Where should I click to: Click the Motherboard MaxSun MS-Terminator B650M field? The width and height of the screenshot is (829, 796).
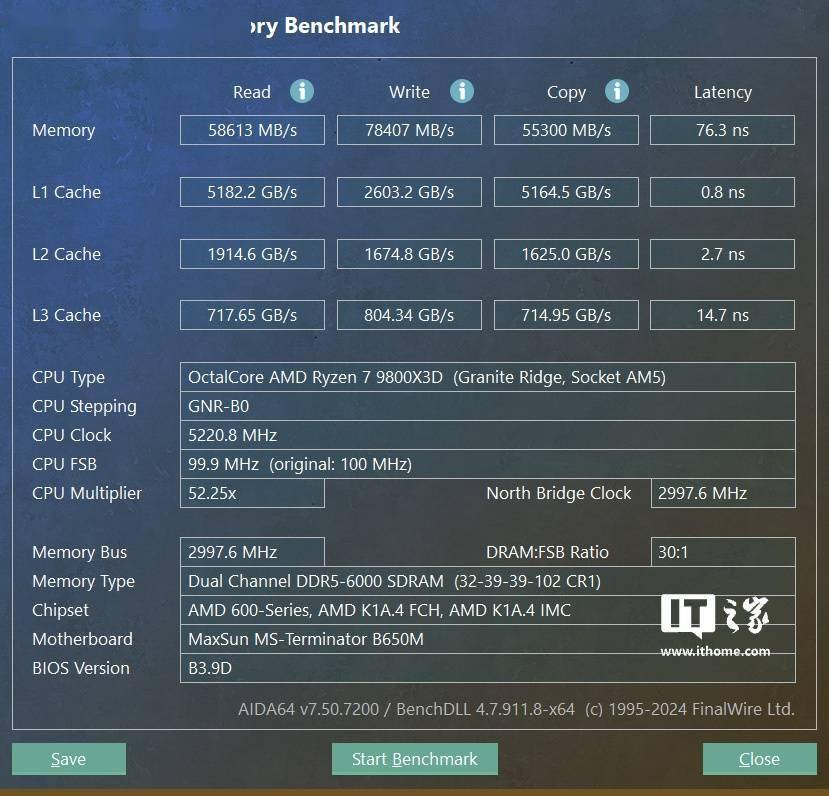pos(487,639)
